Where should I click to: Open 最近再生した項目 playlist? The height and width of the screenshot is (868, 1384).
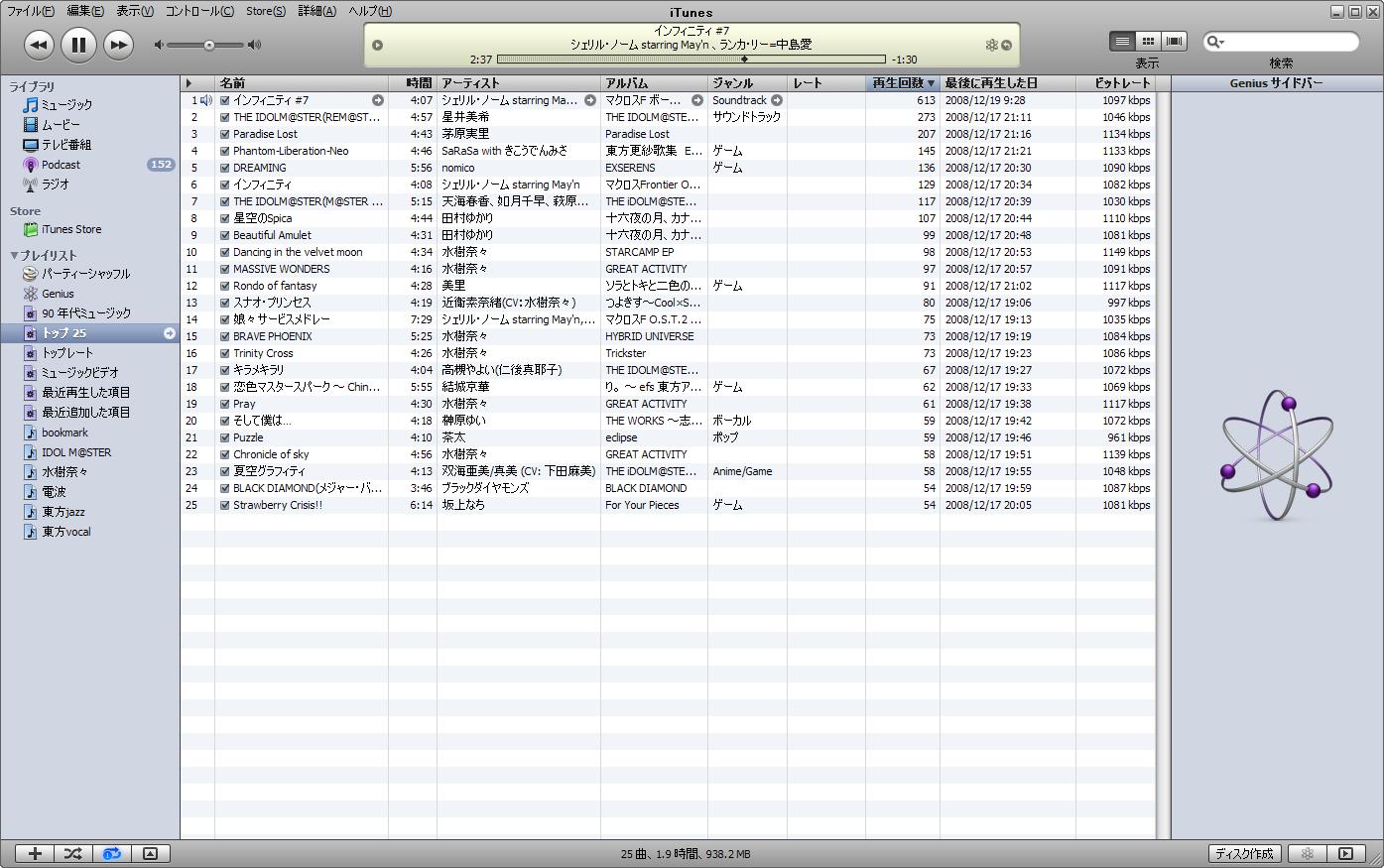click(x=85, y=393)
